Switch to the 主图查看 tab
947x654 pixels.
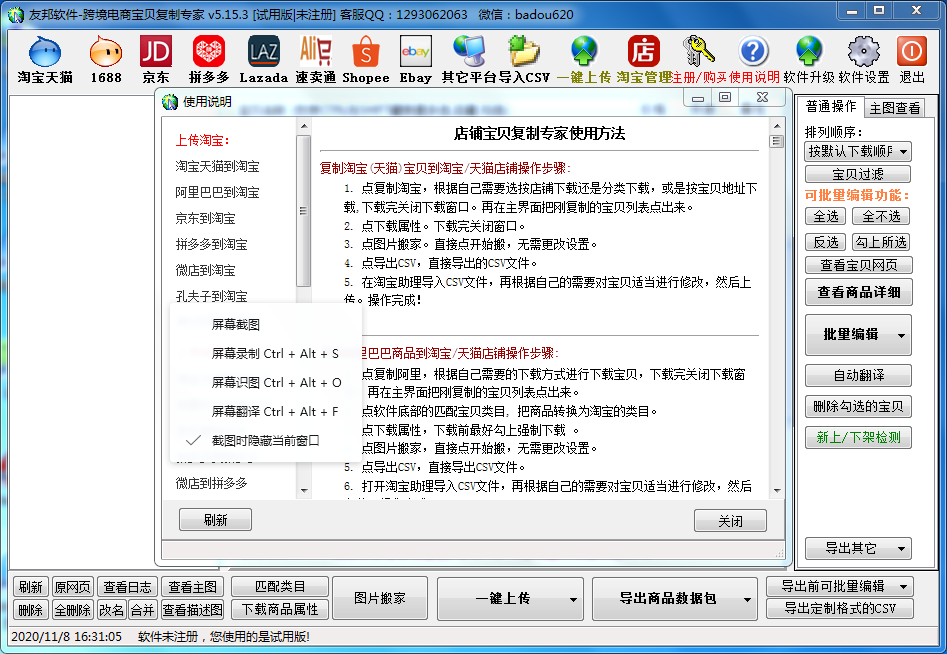click(x=895, y=108)
